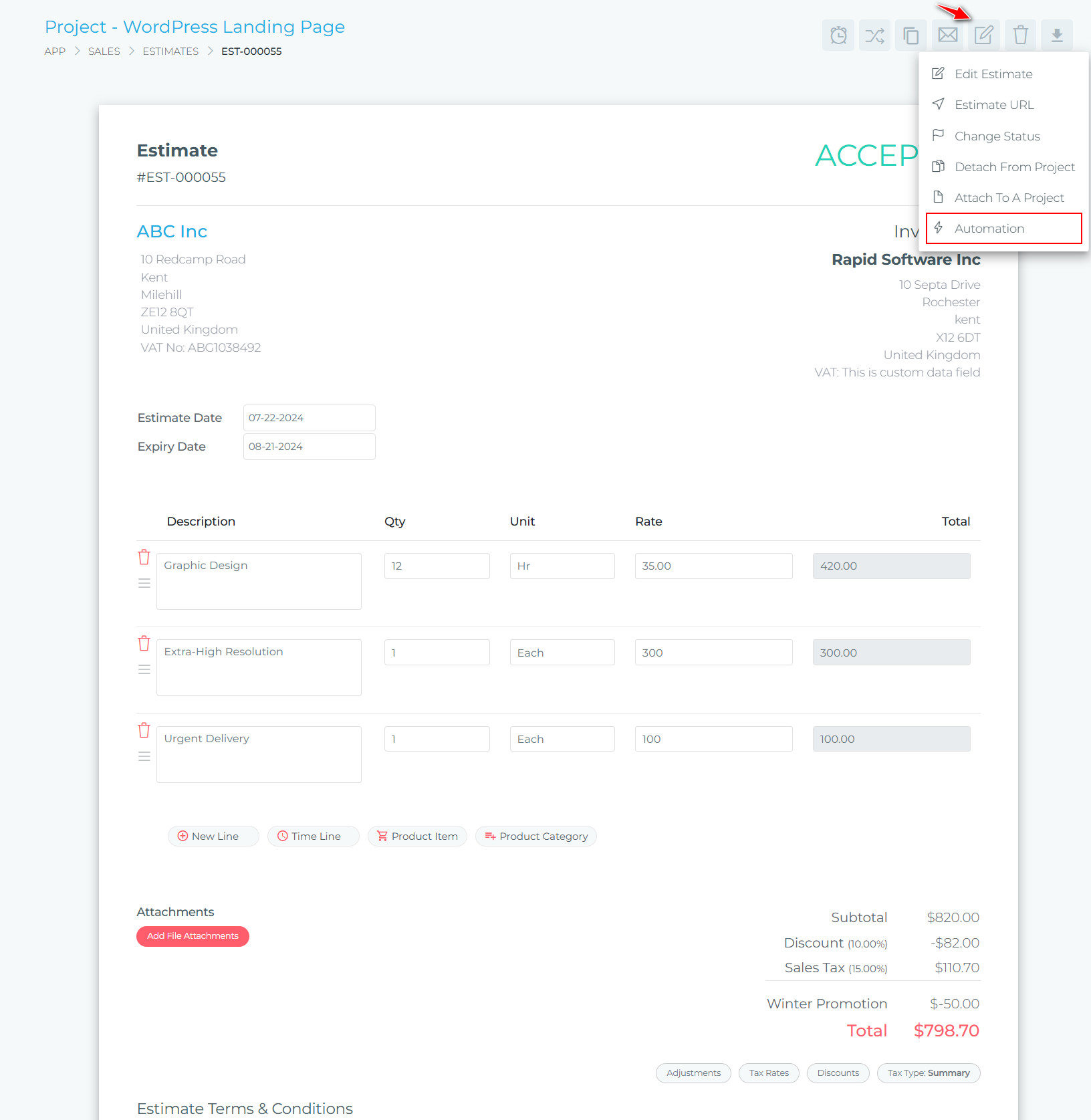This screenshot has height=1120, width=1091.
Task: Click the download PDF icon
Action: click(x=1056, y=35)
